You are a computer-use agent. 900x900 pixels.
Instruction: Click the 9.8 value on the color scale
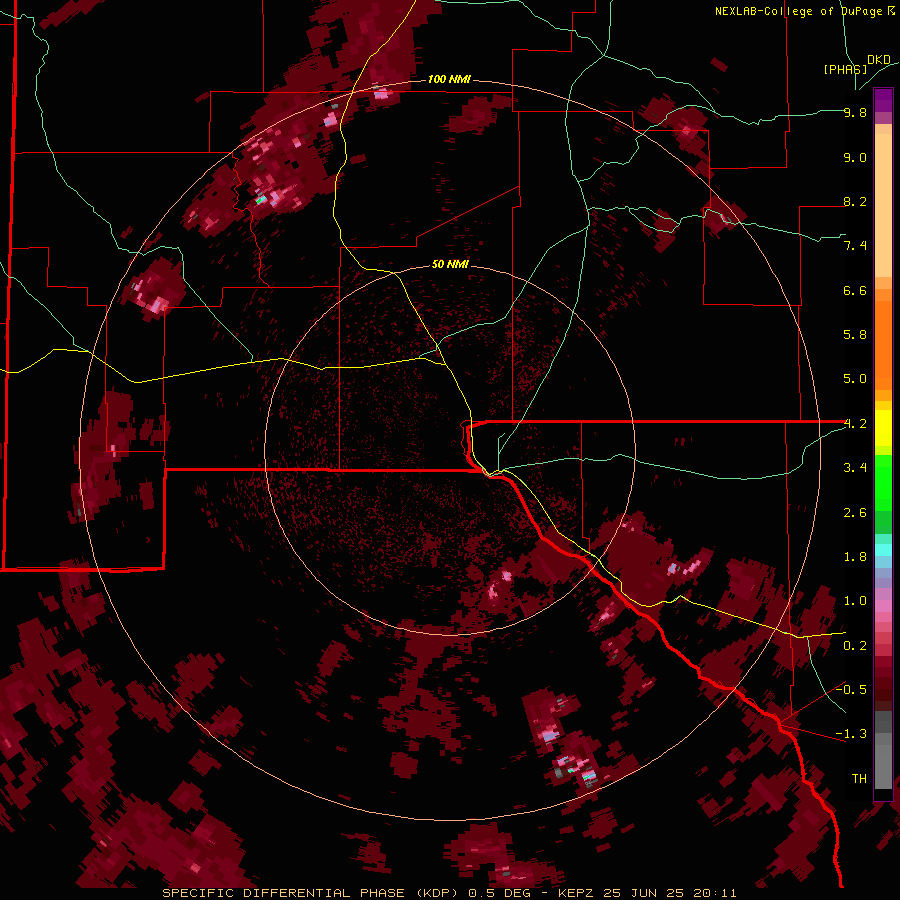(855, 112)
